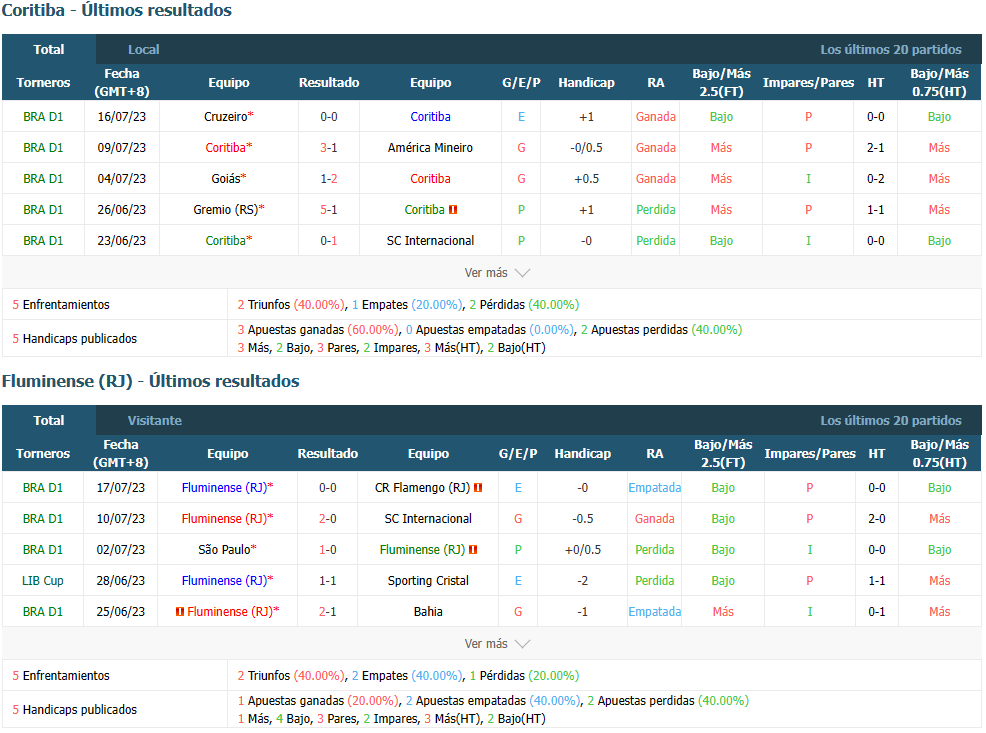
Task: Click the Coritiba 'Handicap' column header
Action: (586, 82)
